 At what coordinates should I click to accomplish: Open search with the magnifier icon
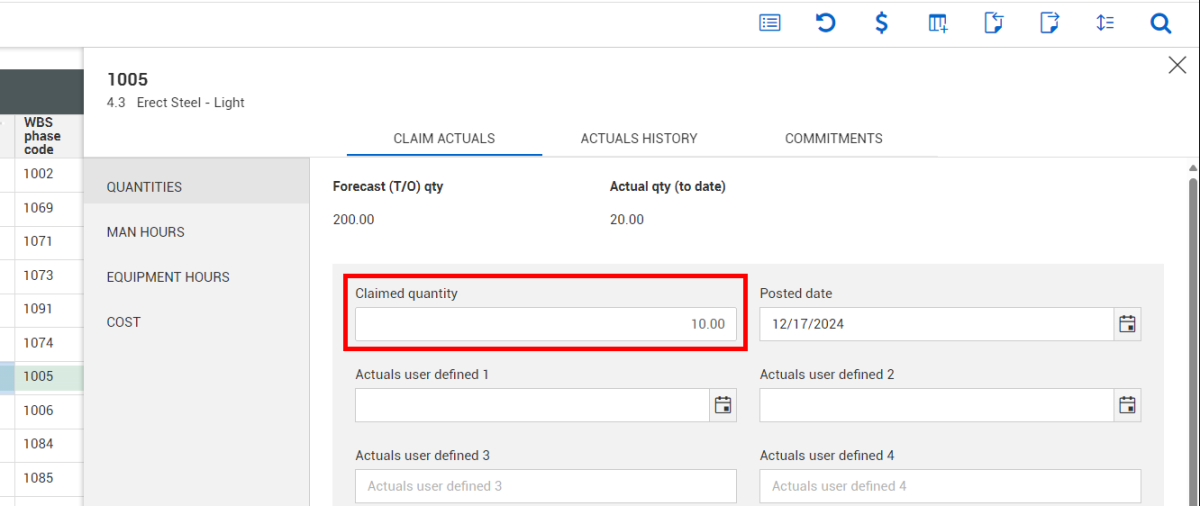point(1160,23)
